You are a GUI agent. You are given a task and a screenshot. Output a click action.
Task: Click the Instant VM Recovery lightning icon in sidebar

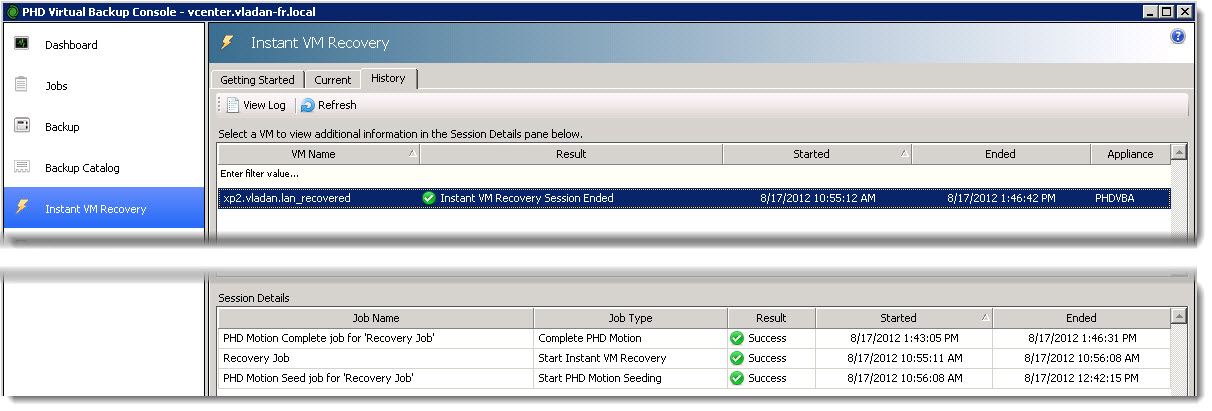[x=21, y=208]
